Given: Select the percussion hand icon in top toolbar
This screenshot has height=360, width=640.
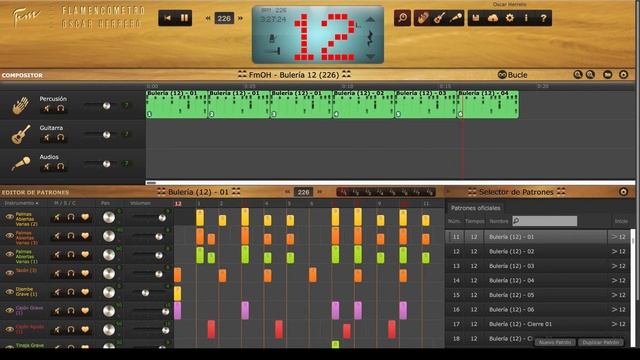Looking at the screenshot, I should click(x=422, y=18).
